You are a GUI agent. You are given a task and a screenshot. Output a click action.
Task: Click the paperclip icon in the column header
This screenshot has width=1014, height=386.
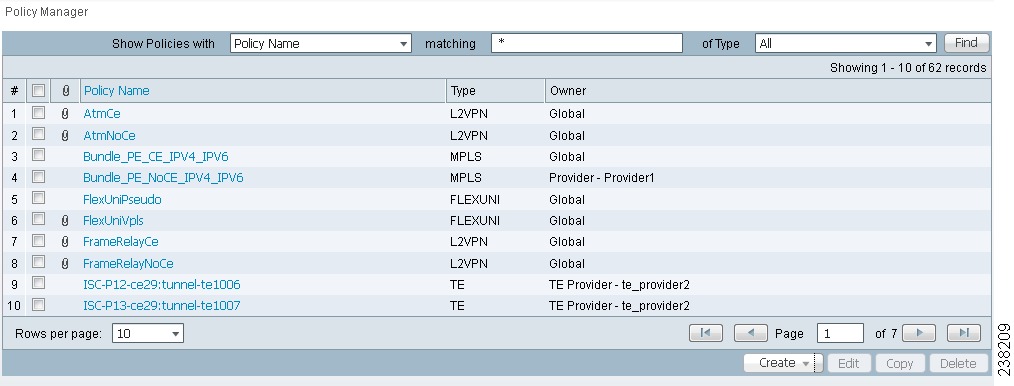pos(65,91)
